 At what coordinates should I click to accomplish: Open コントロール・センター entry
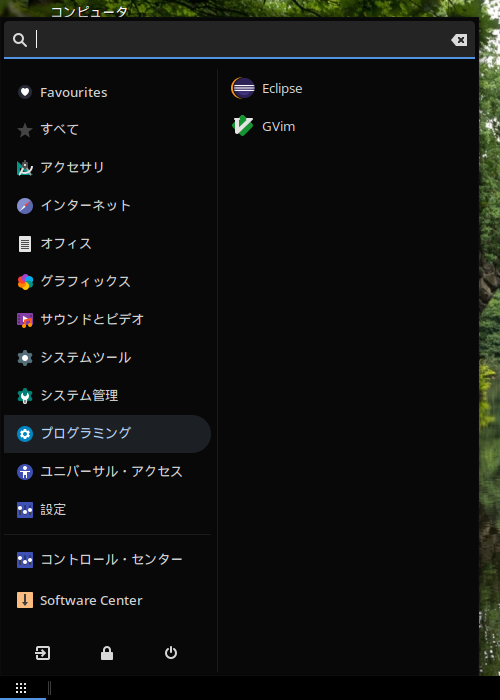click(107, 559)
